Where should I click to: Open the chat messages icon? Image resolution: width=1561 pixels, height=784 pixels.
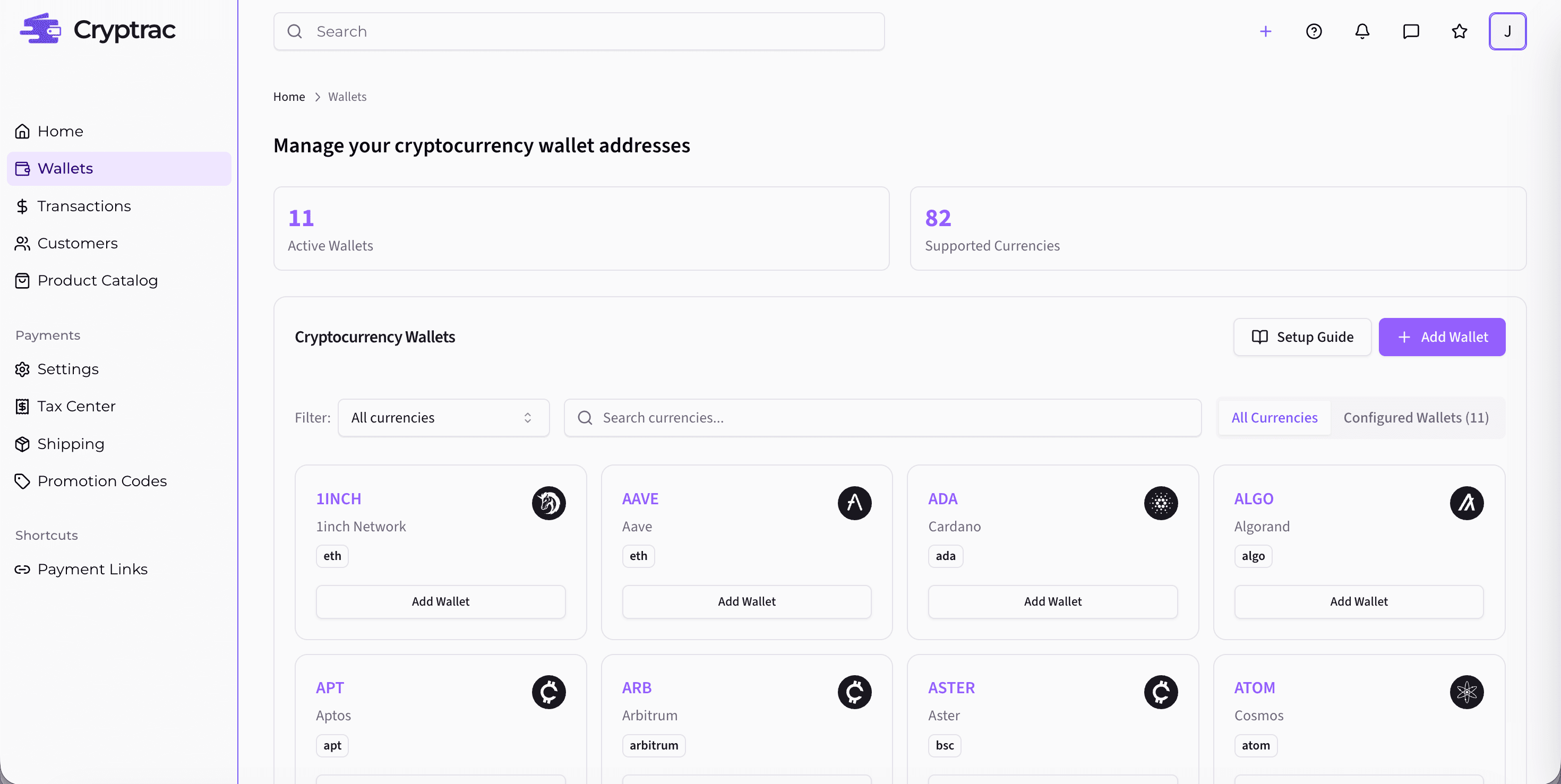click(1411, 31)
